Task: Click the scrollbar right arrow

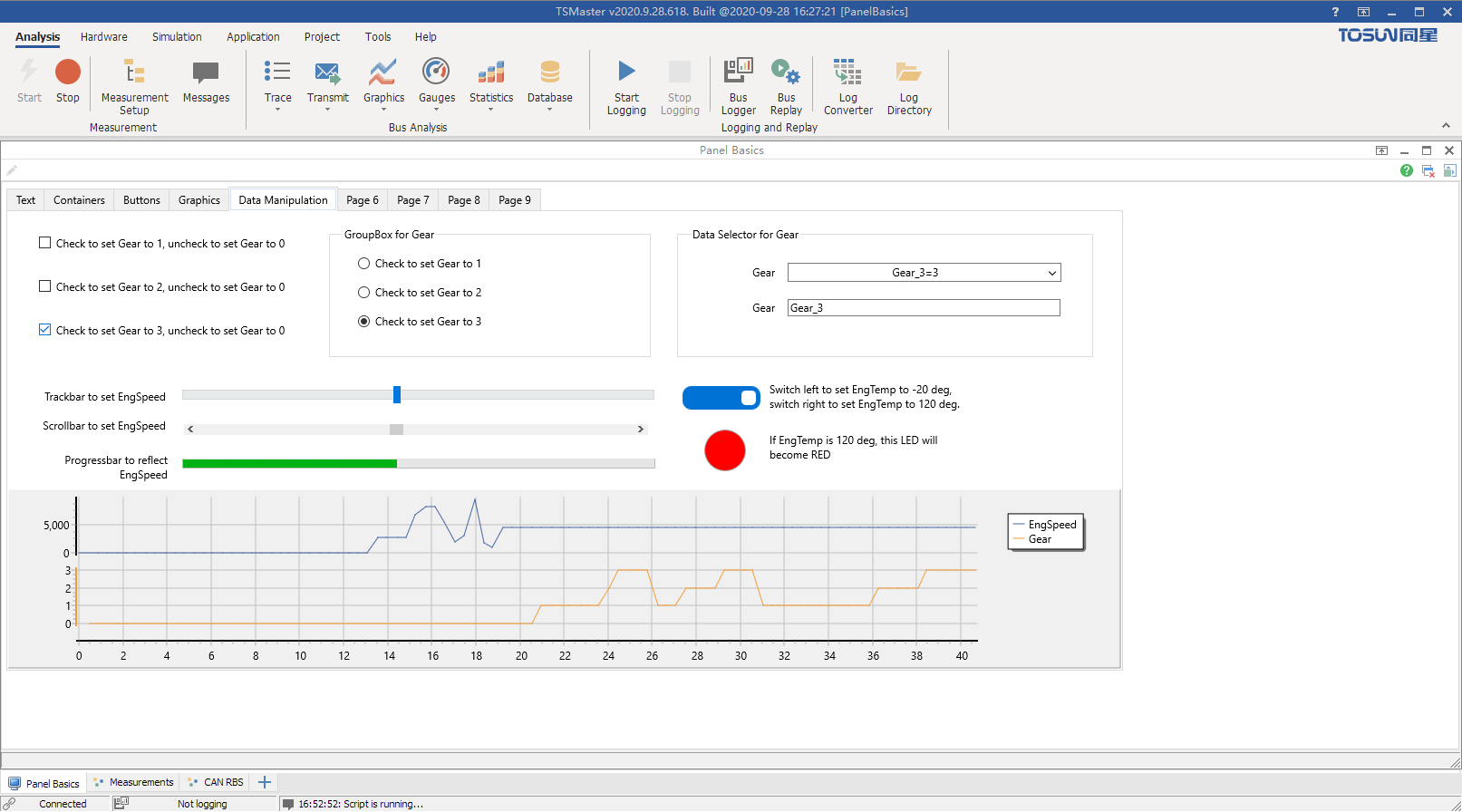Action: point(641,430)
